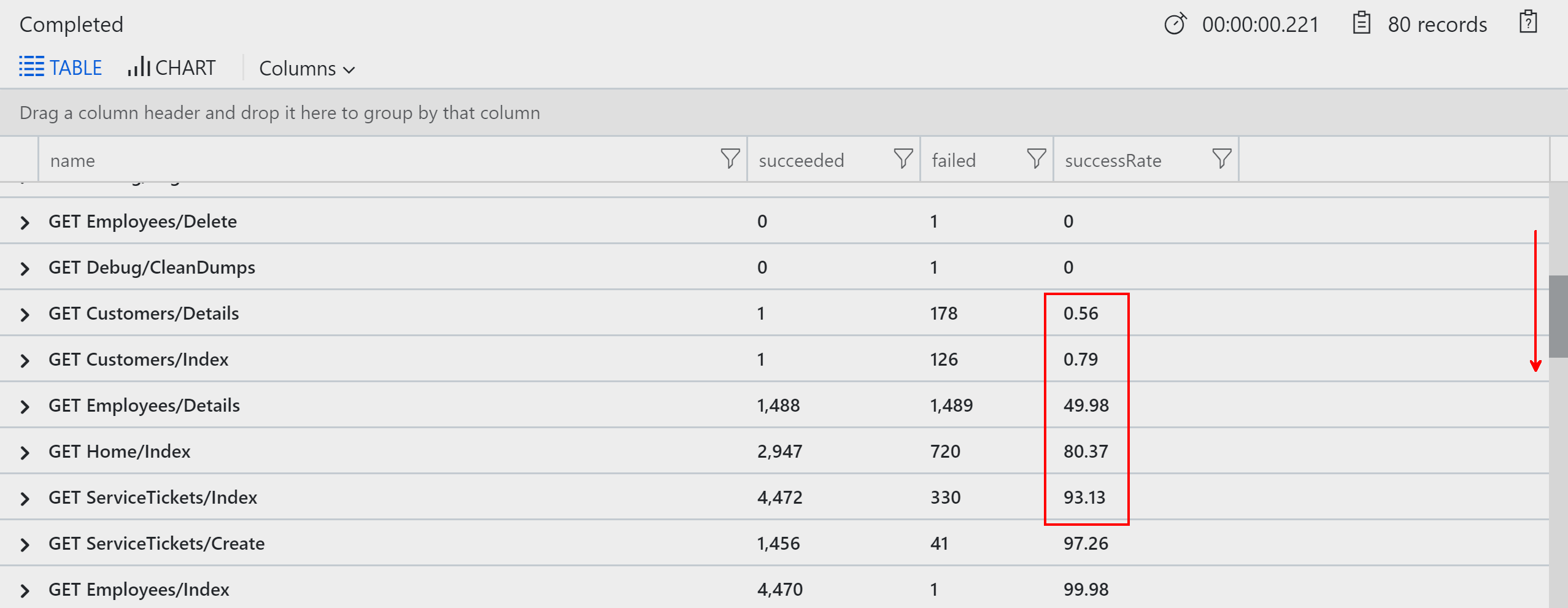Expand the GET Home/Index row
The width and height of the screenshot is (1568, 608).
pyautogui.click(x=25, y=451)
